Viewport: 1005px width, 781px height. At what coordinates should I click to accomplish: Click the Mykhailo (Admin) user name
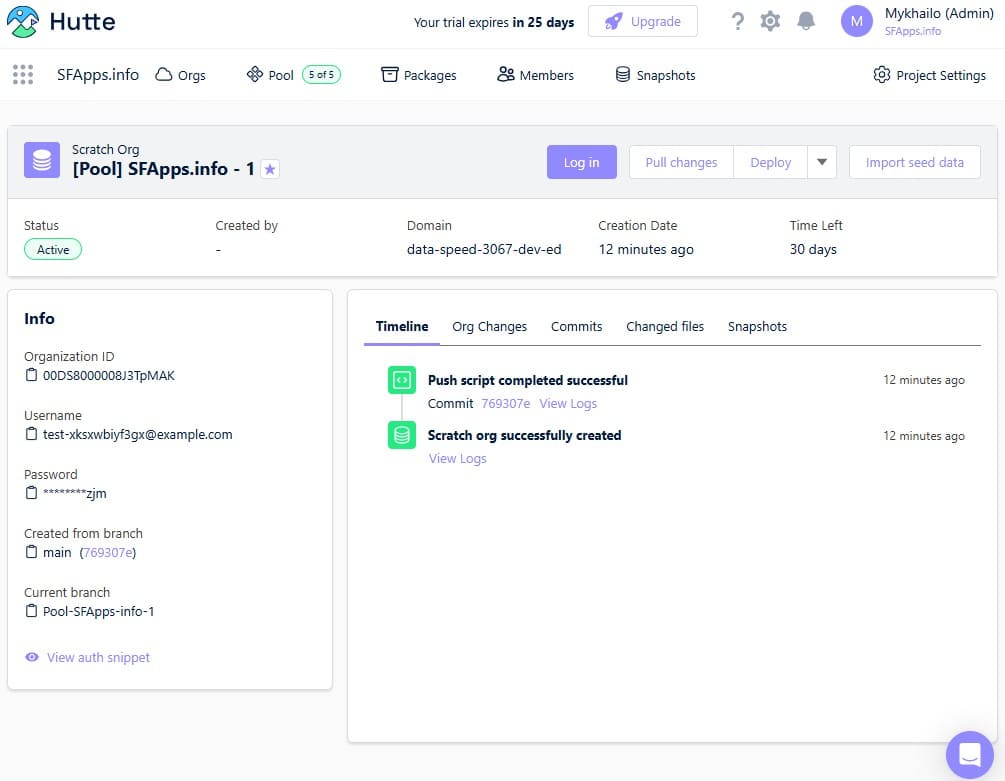939,13
